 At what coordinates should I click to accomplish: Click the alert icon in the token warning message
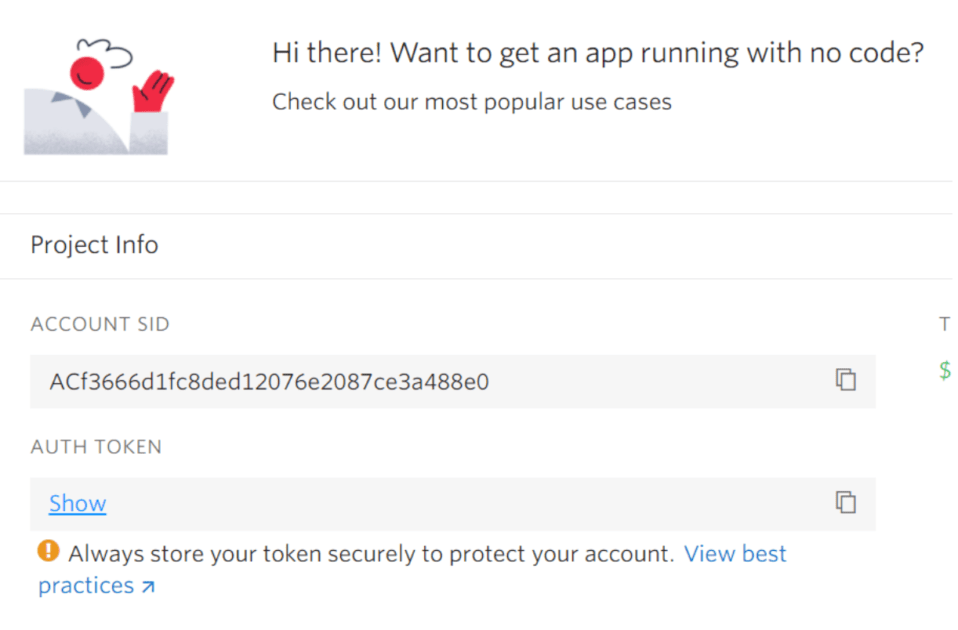(47, 551)
